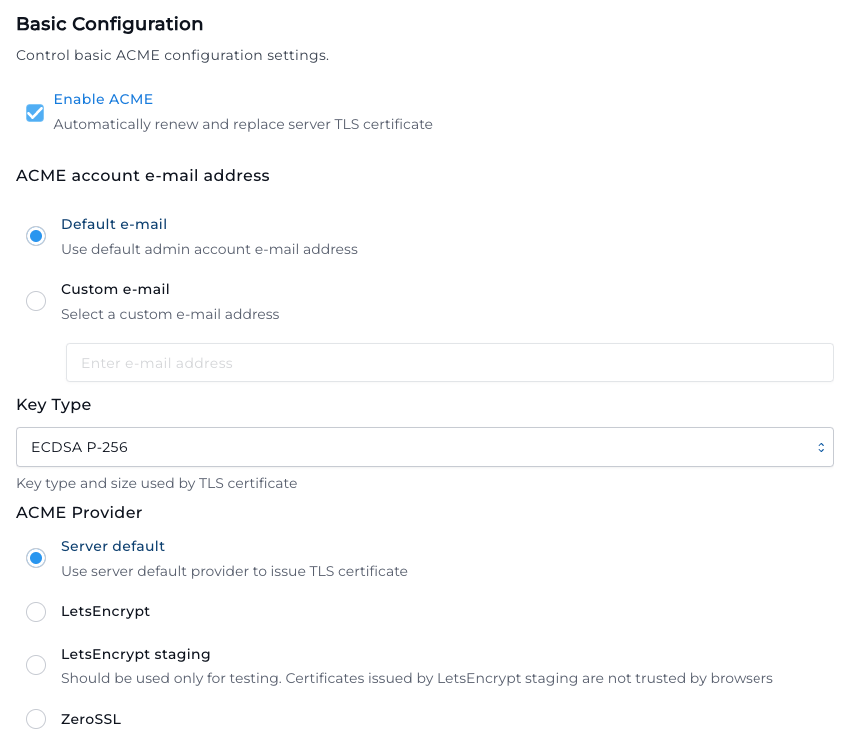Click the blue Server default label
851x743 pixels.
[113, 546]
